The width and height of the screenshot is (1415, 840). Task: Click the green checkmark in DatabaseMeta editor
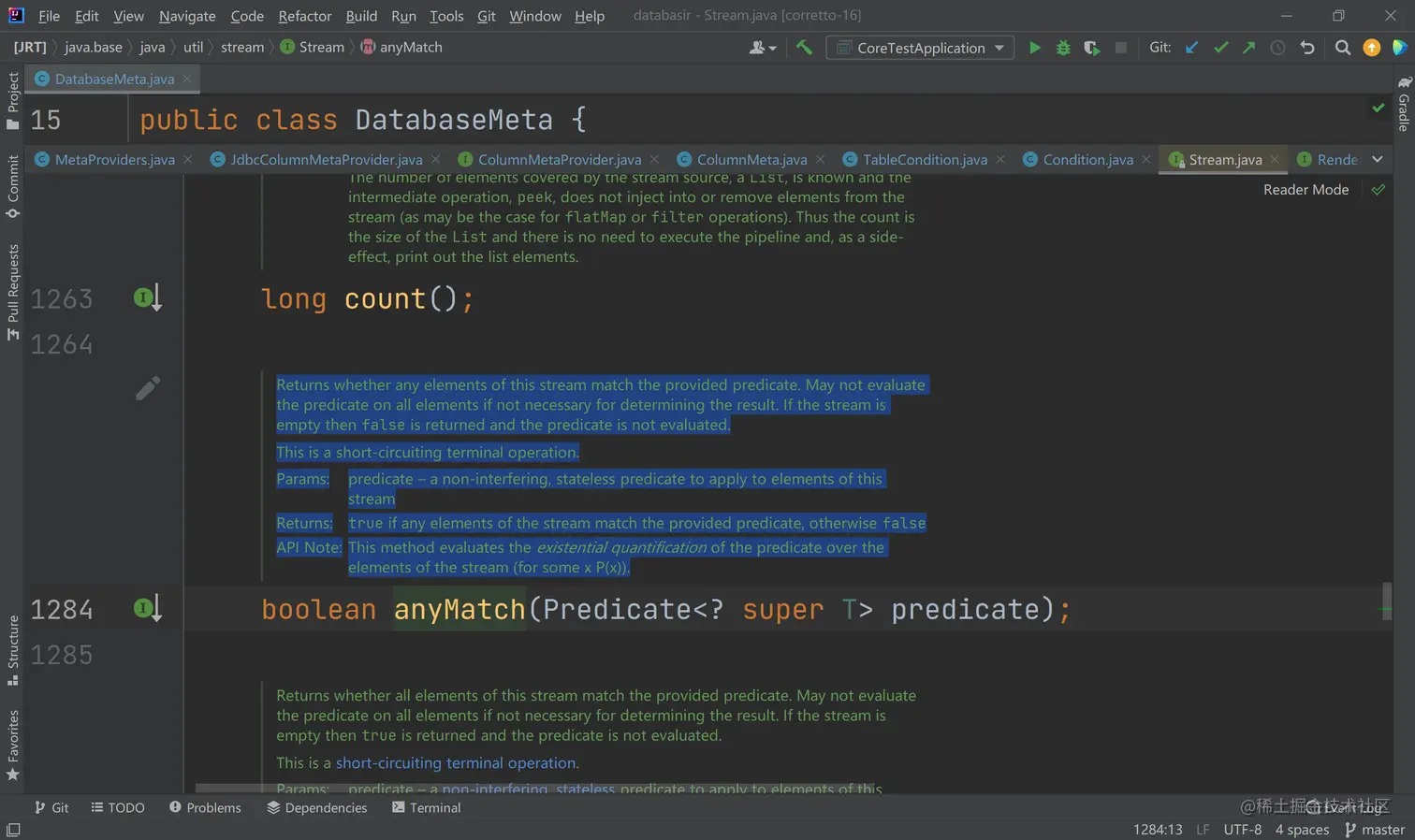coord(1378,109)
